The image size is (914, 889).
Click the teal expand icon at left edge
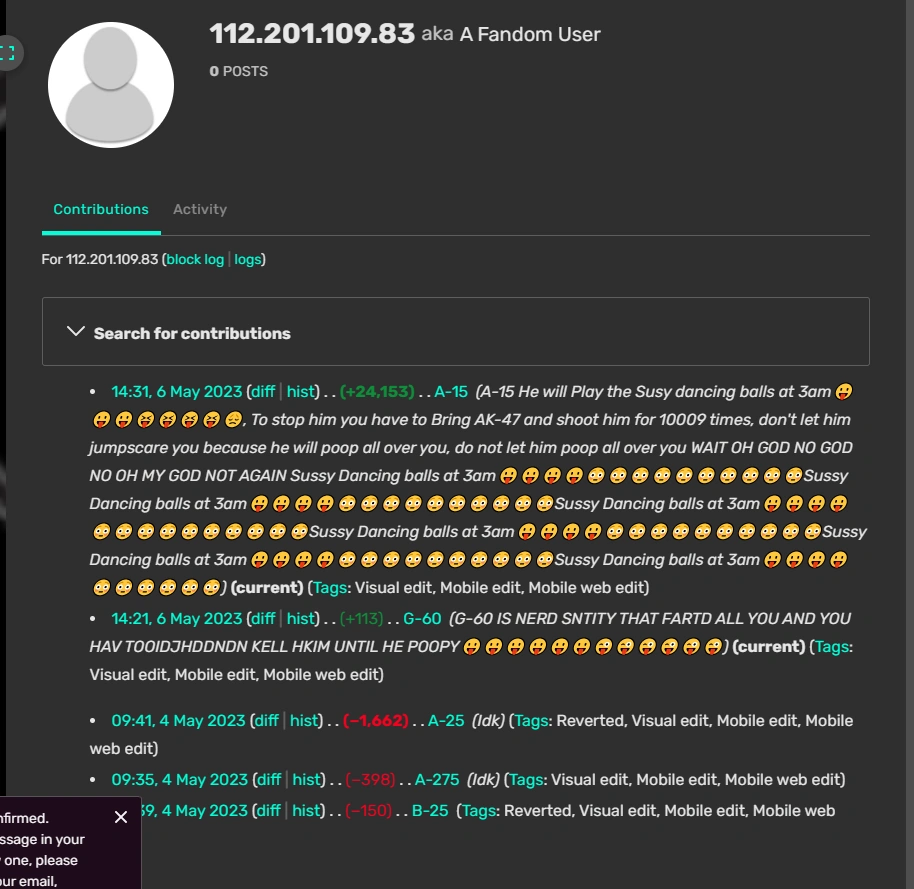pos(8,52)
